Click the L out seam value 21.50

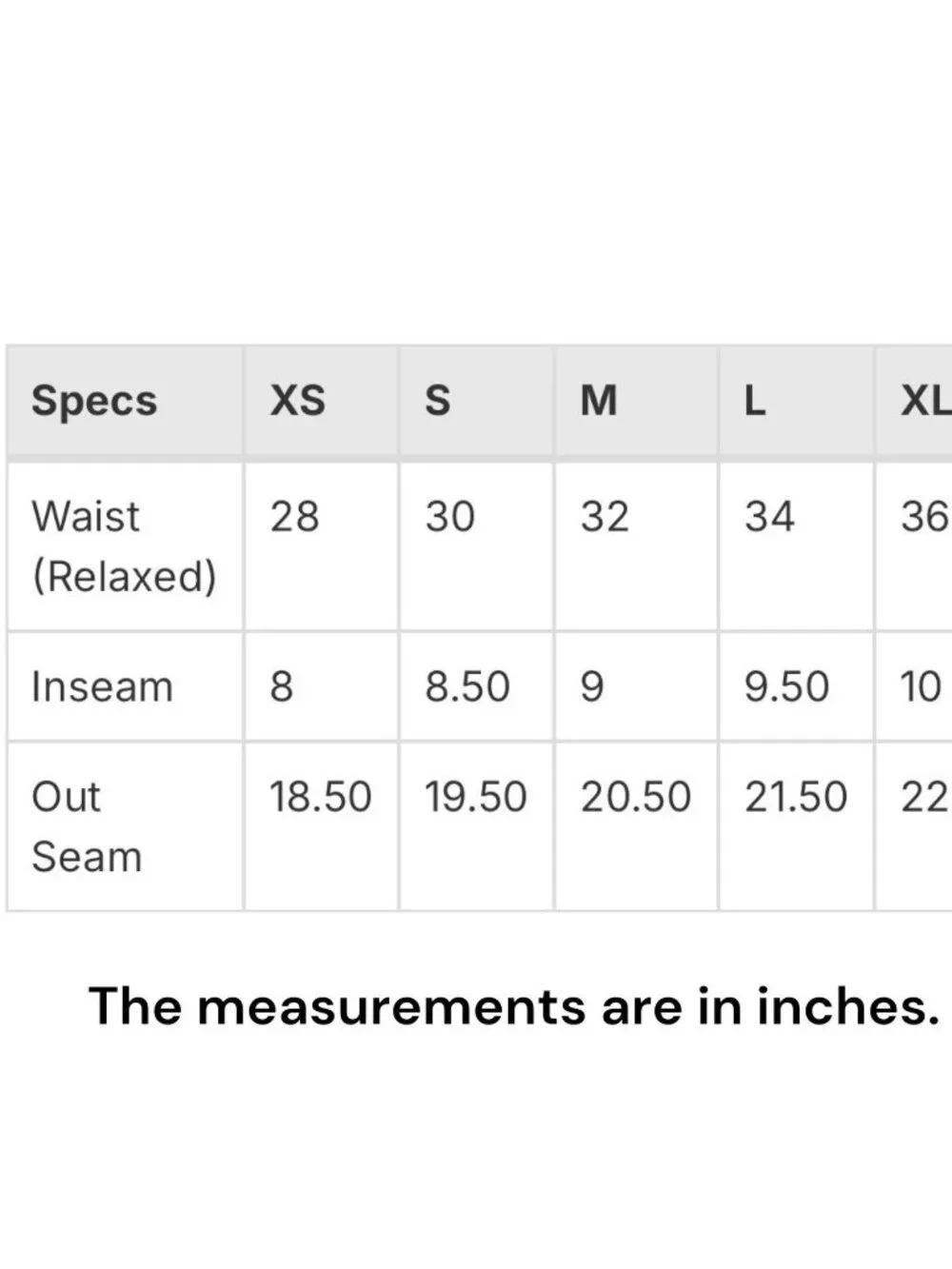(796, 797)
